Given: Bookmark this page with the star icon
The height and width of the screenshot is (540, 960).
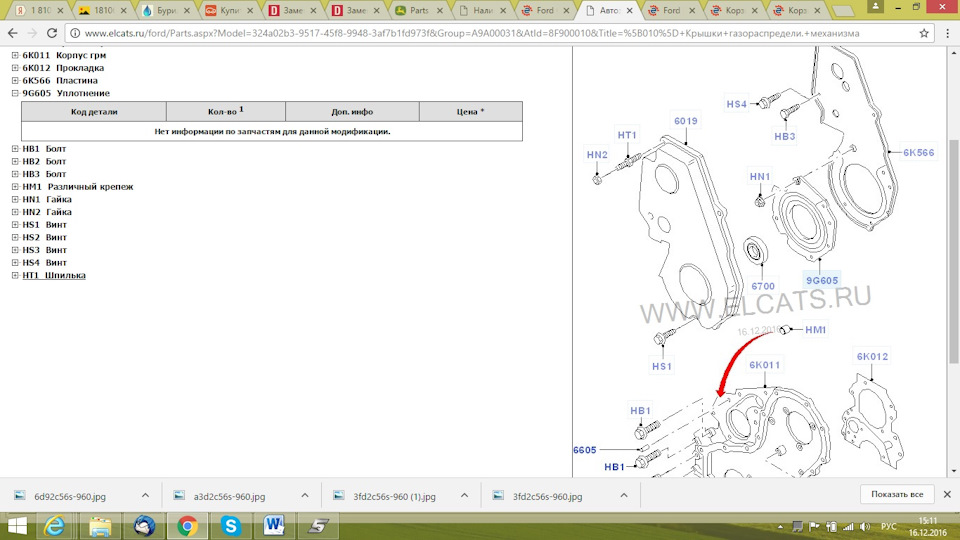Looking at the screenshot, I should pyautogui.click(x=923, y=33).
